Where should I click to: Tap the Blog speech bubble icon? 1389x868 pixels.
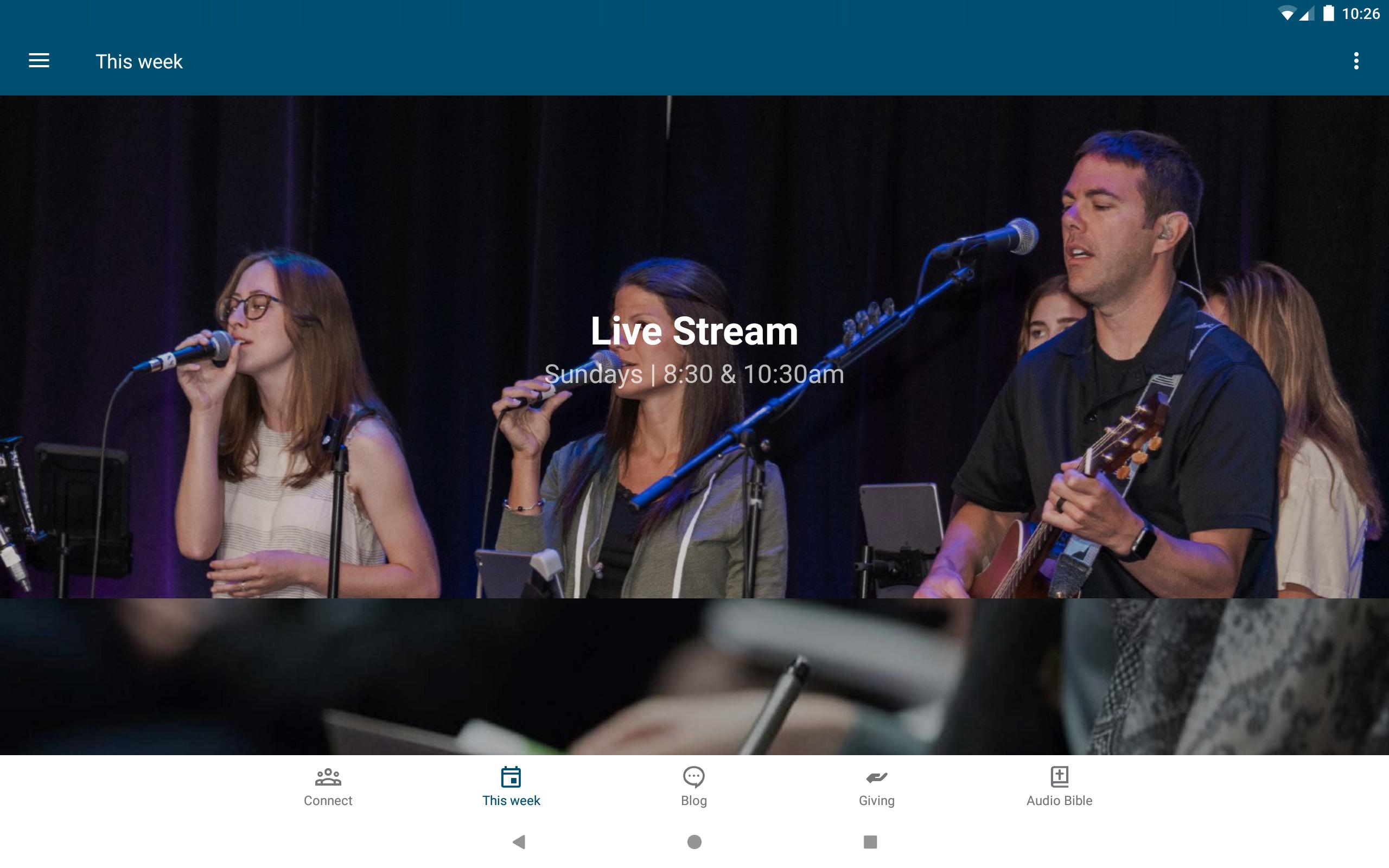tap(693, 777)
